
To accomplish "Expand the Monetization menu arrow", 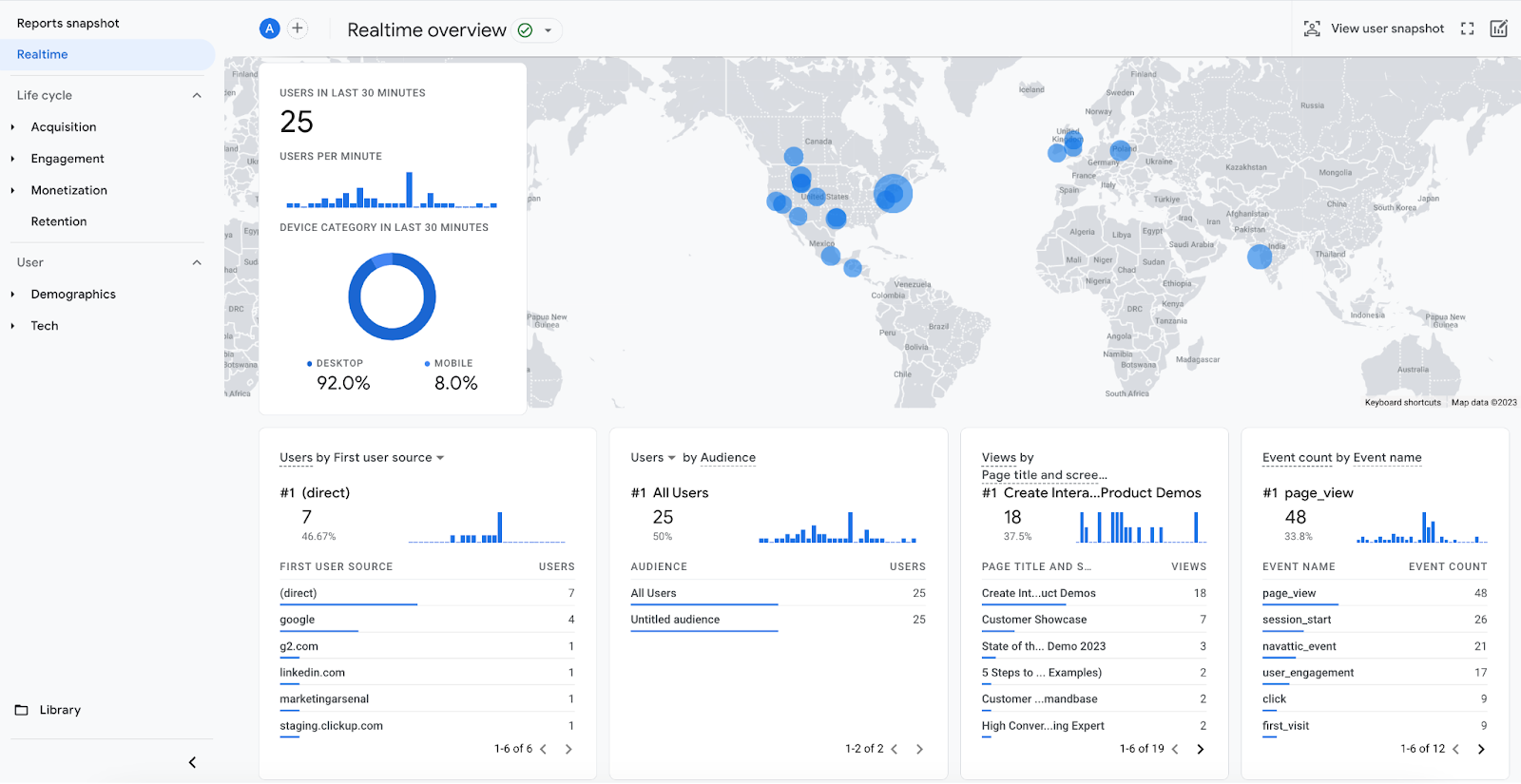I will click(12, 190).
